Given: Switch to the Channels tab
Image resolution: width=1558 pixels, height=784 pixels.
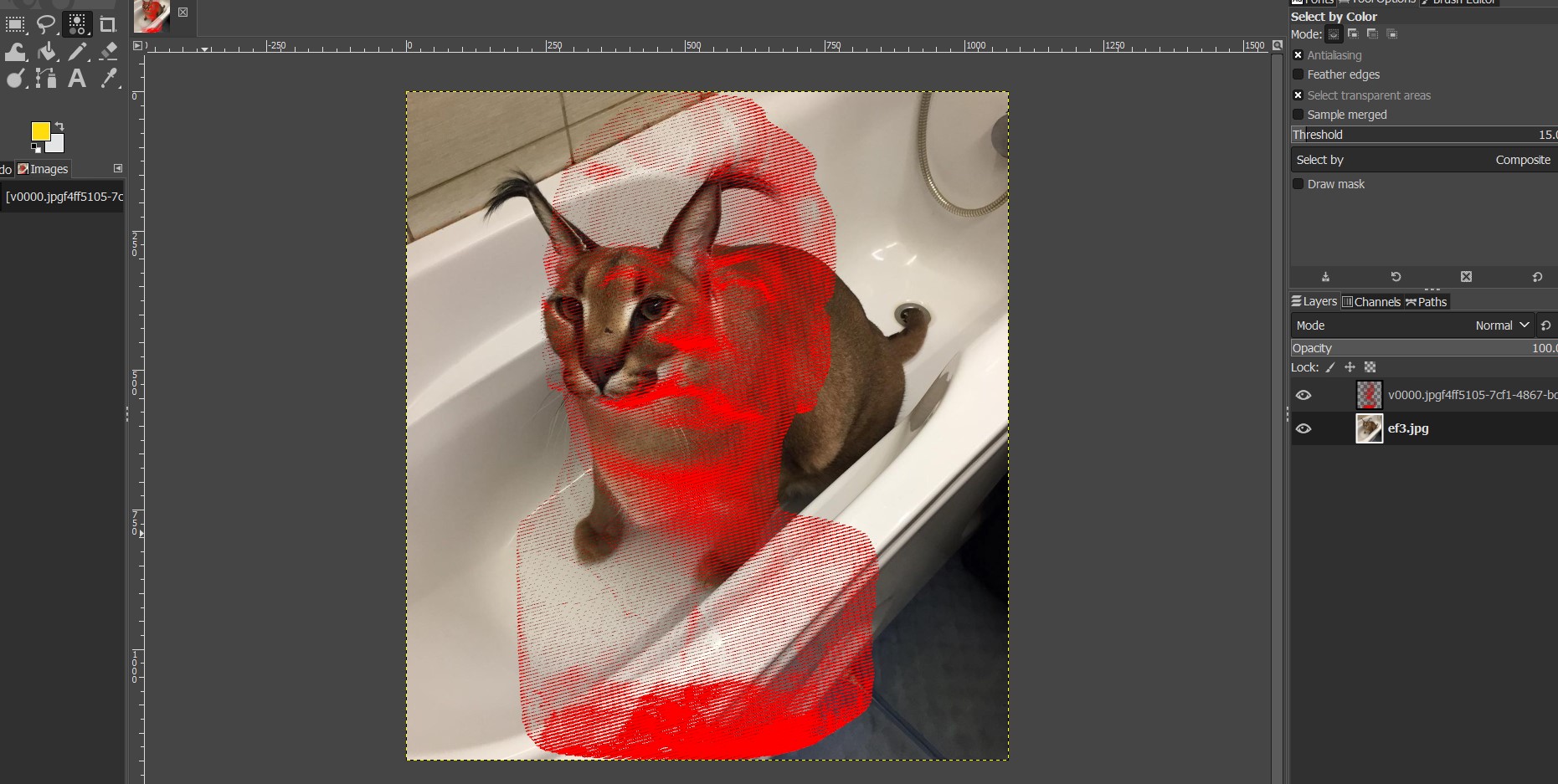Looking at the screenshot, I should point(1371,302).
